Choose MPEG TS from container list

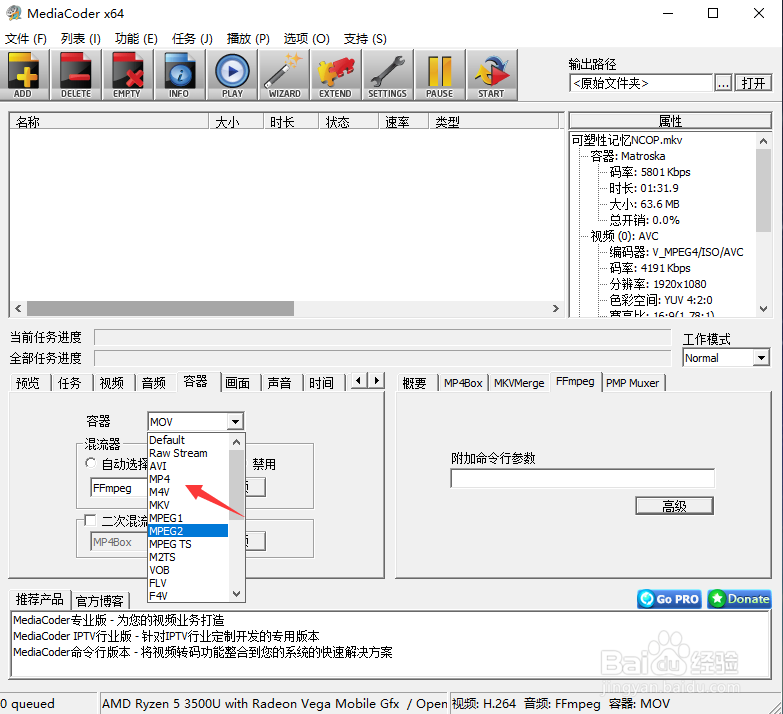tap(188, 544)
